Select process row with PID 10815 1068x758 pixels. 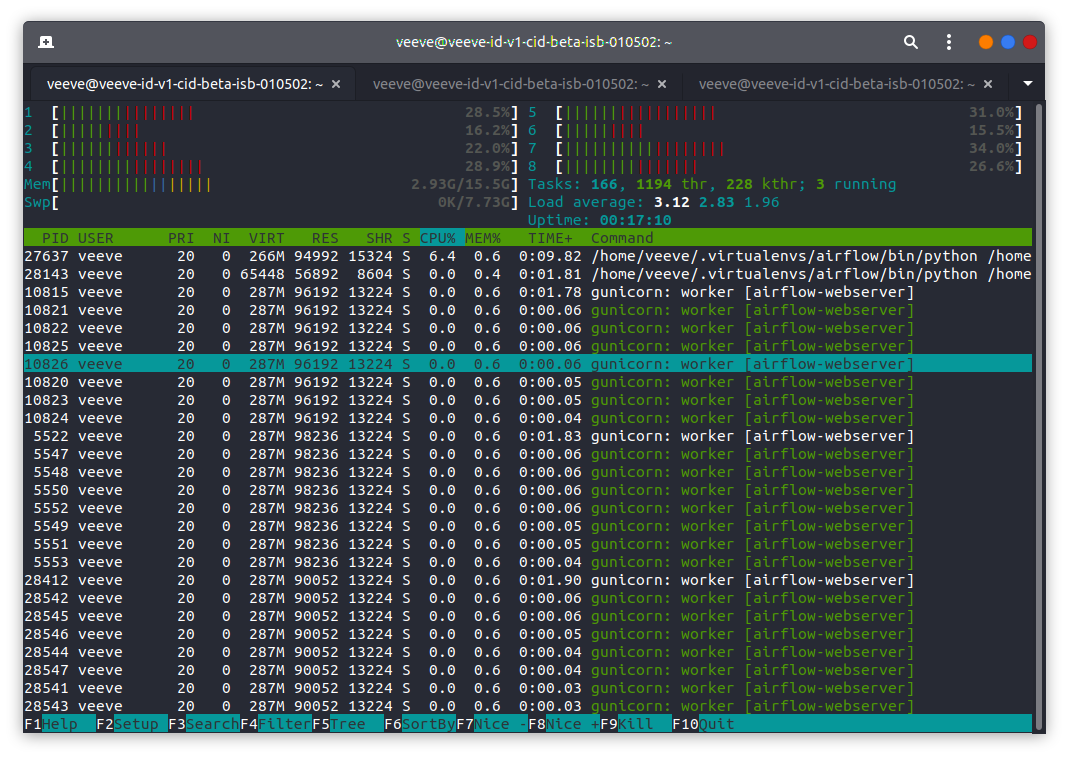pyautogui.click(x=528, y=292)
